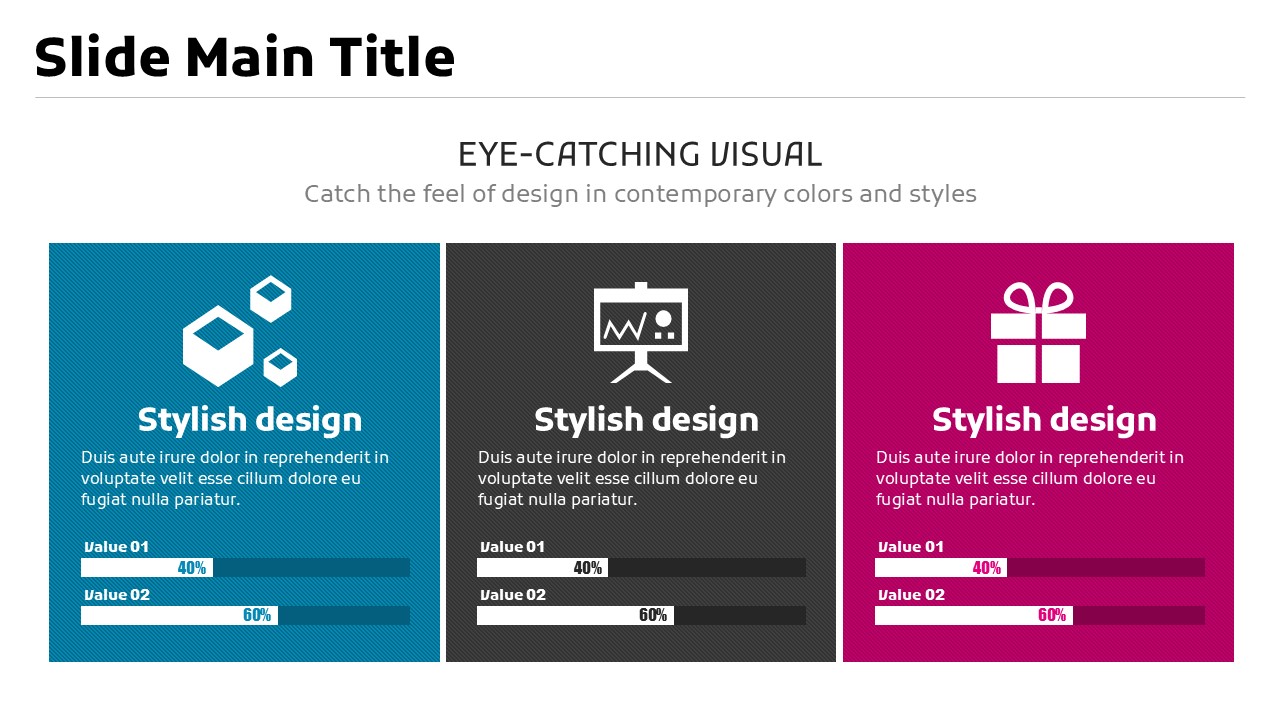Click the EYE-CATCHING VISUAL heading

coord(640,154)
